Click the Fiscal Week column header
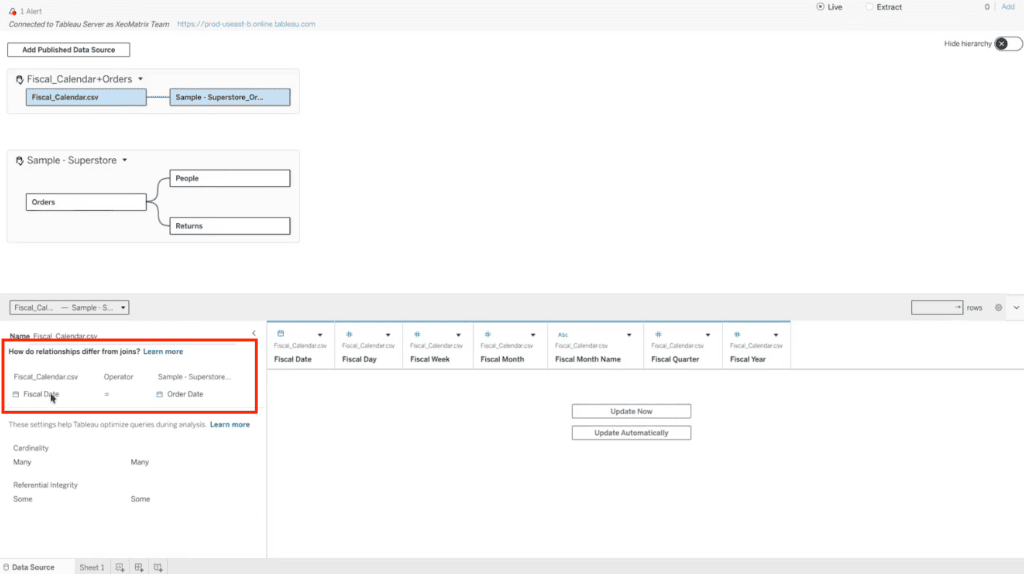This screenshot has height=574, width=1024. (430, 359)
